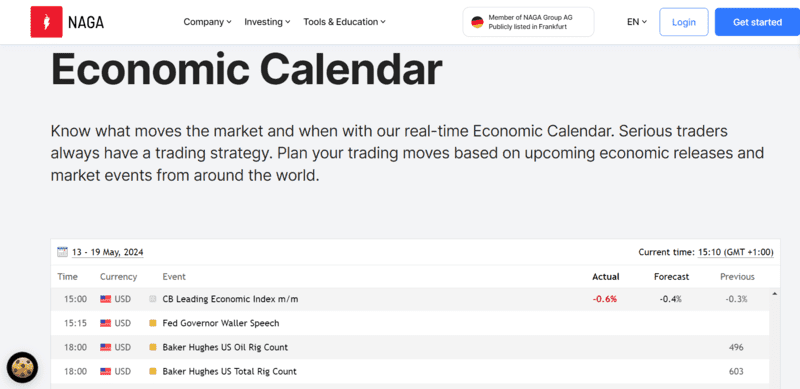Click the Login button
This screenshot has height=389, width=800.
point(684,22)
